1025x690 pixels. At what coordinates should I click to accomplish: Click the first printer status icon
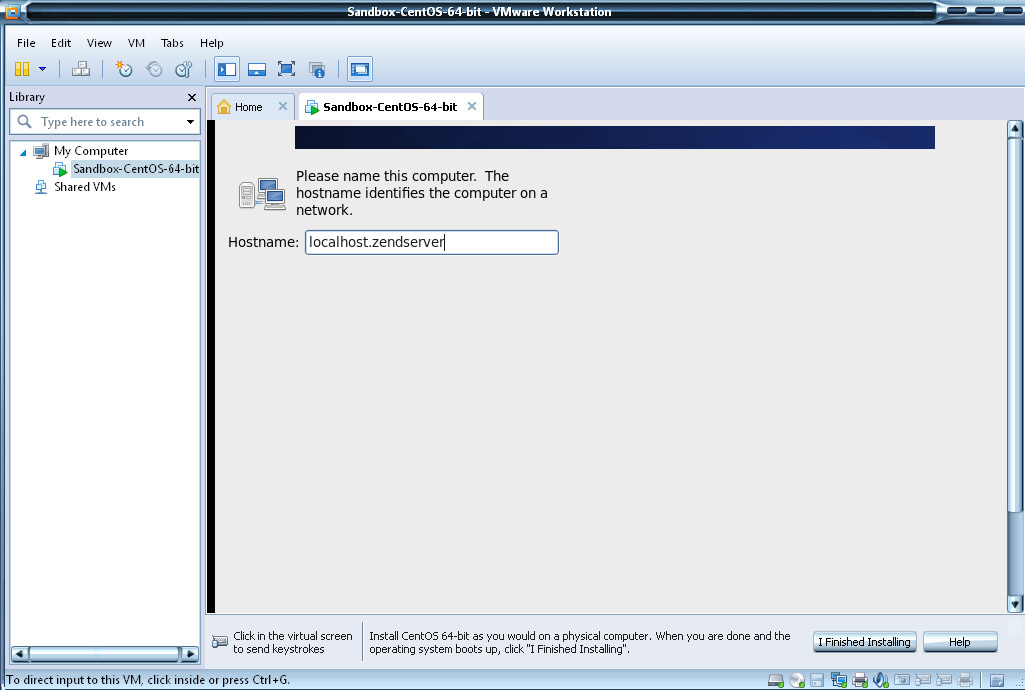pyautogui.click(x=860, y=680)
